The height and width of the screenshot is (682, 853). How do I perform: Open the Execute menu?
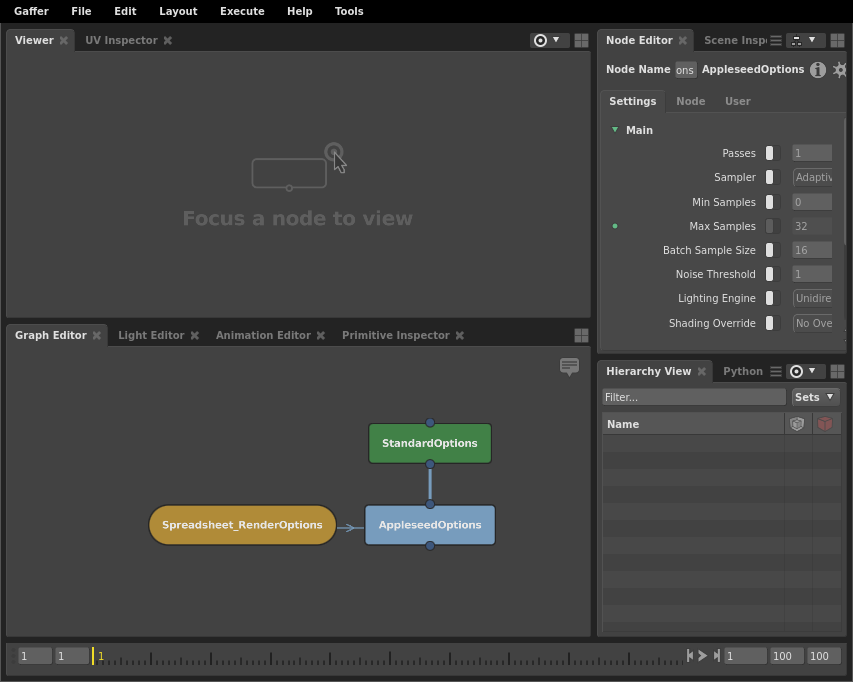[x=242, y=11]
